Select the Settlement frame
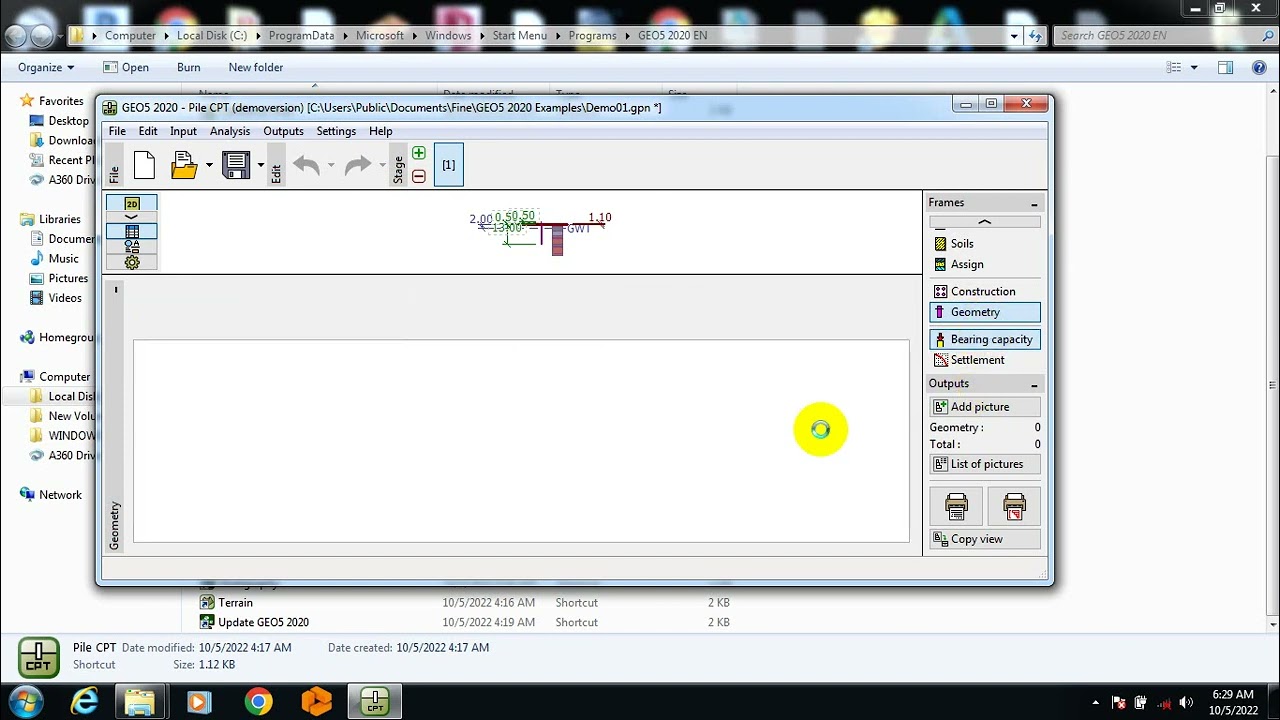 coord(985,360)
